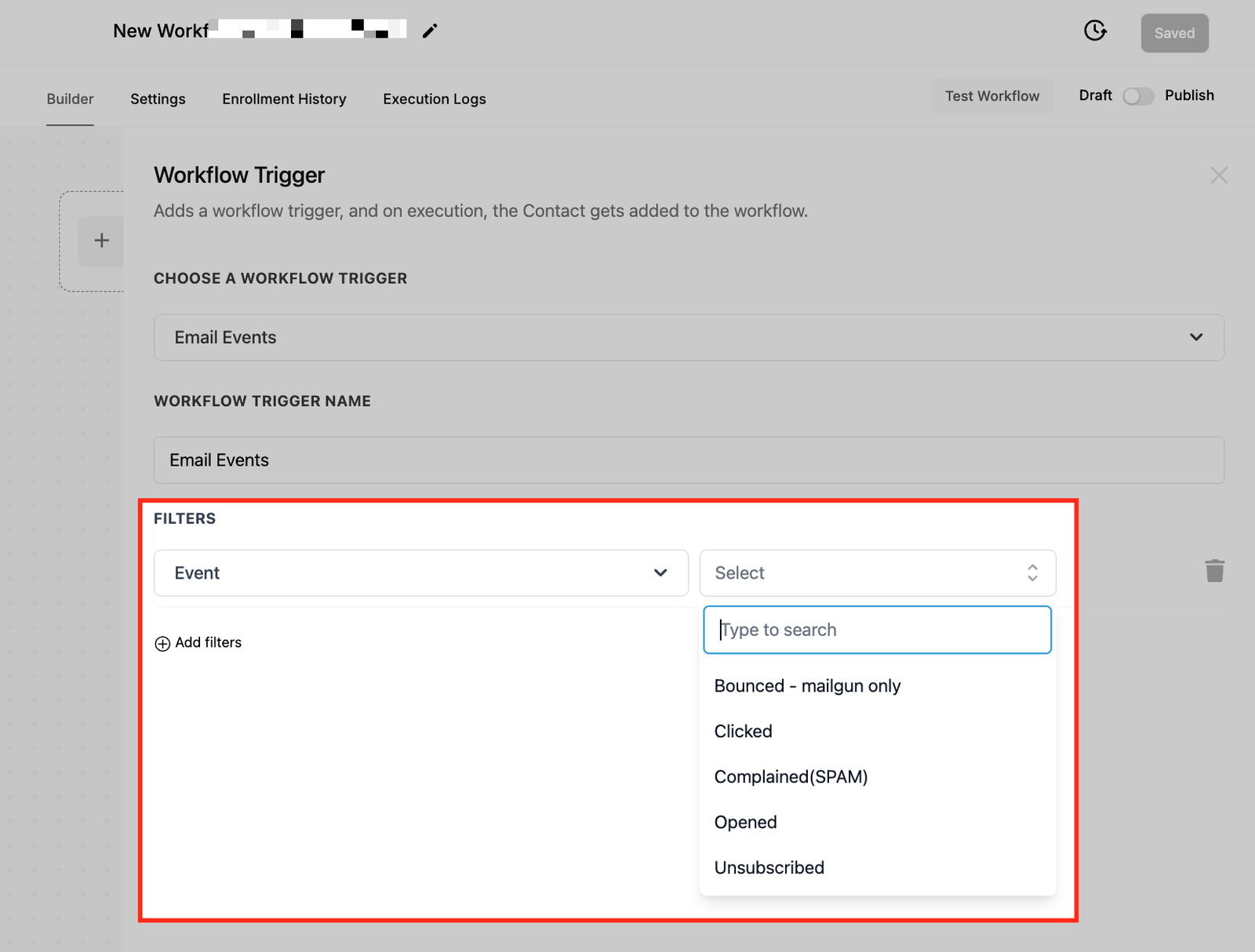This screenshot has height=952, width=1255.
Task: Click the Workflow Trigger Name input
Action: point(688,460)
